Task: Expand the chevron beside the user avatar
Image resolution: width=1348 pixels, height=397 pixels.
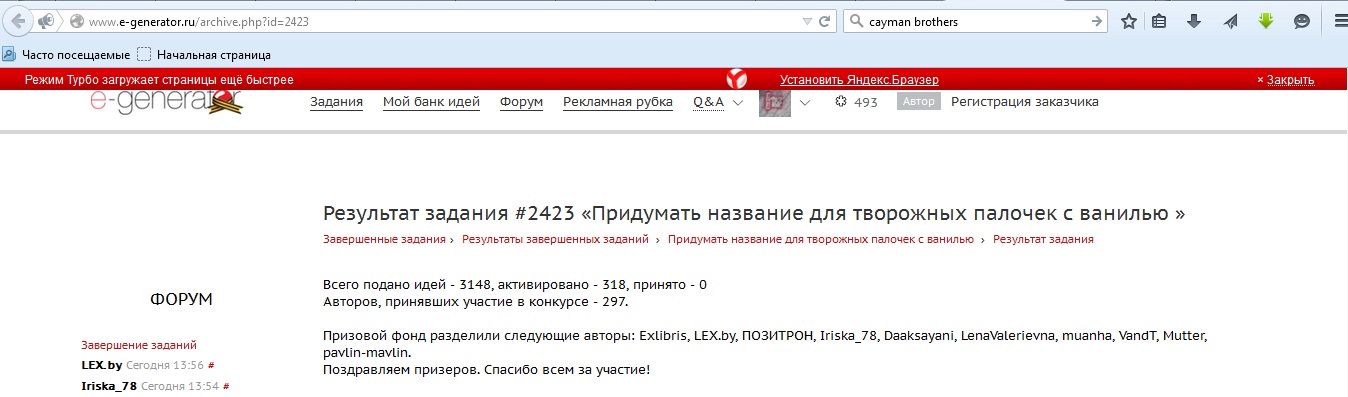Action: click(x=805, y=102)
